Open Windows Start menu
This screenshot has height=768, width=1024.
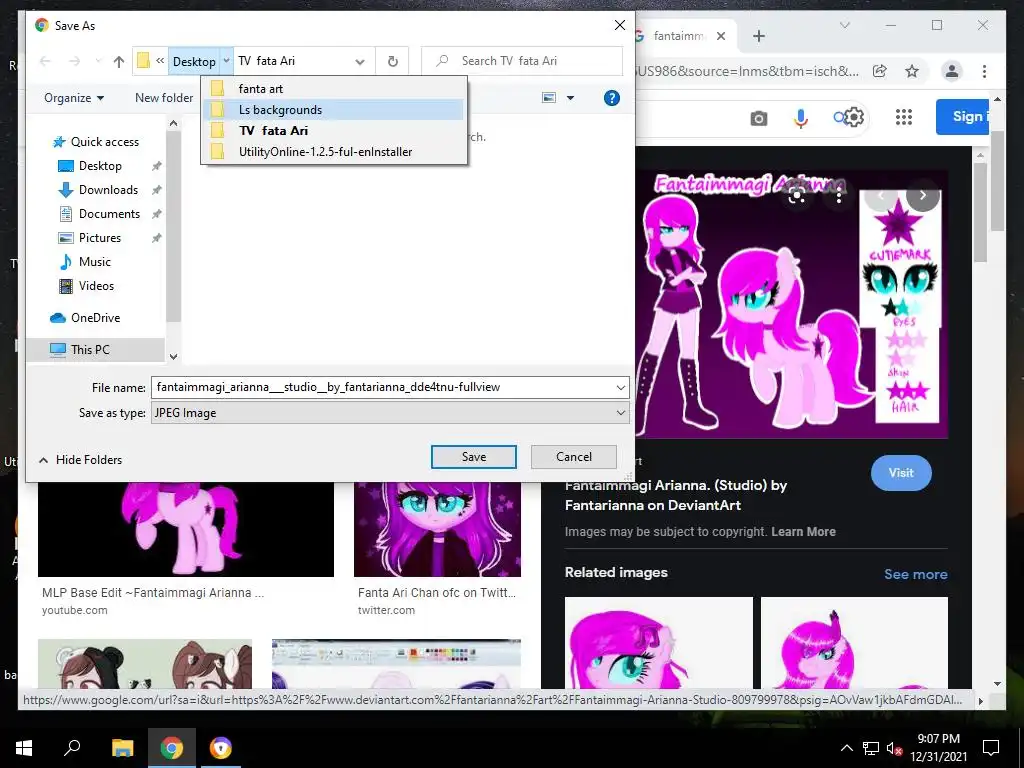click(x=24, y=748)
